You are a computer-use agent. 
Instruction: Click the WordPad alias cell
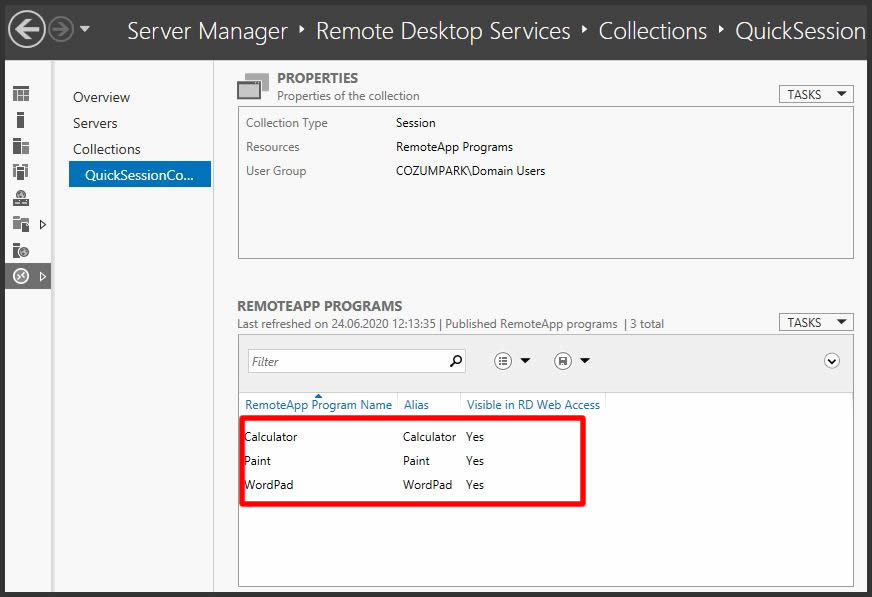pyautogui.click(x=428, y=485)
